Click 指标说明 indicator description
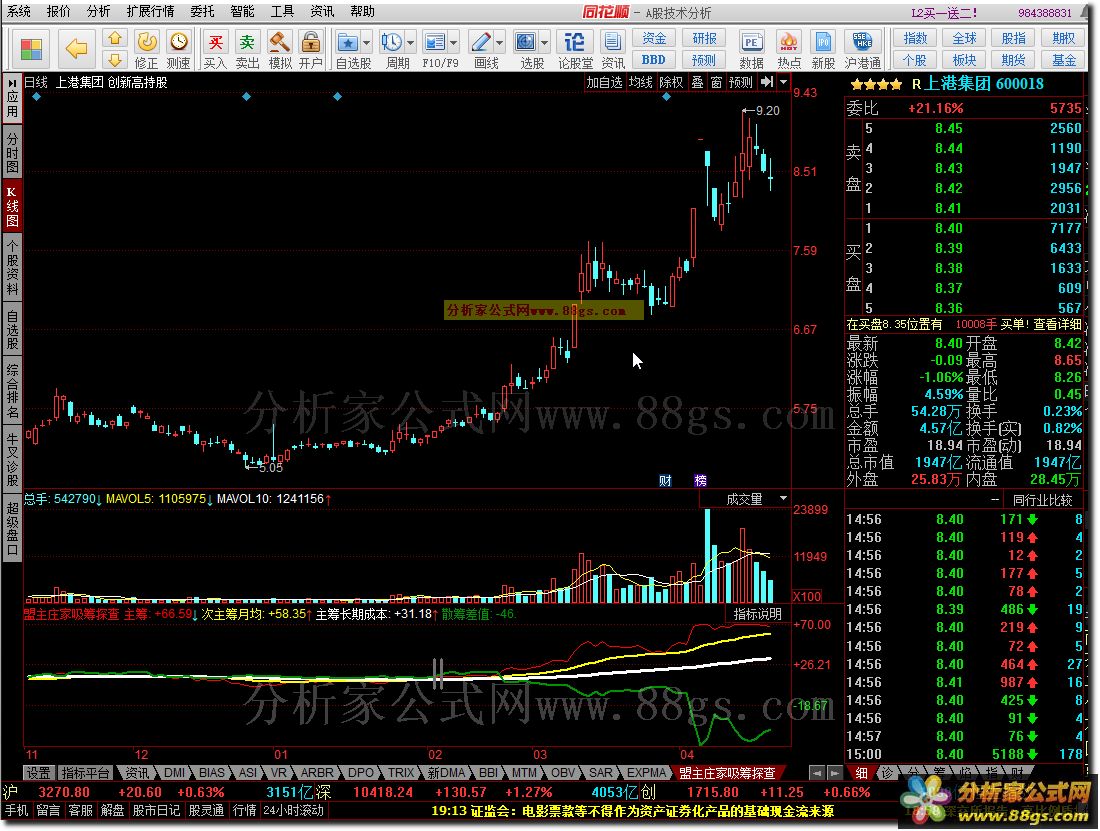Image resolution: width=1100 pixels, height=831 pixels. 758,614
